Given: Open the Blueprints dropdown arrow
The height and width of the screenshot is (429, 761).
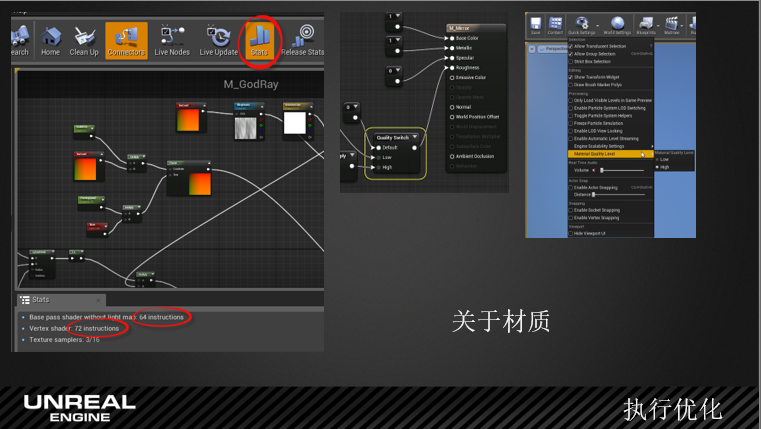Looking at the screenshot, I should pyautogui.click(x=658, y=26).
